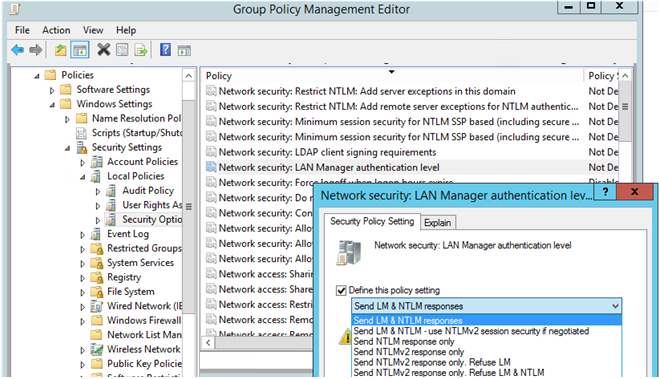Open the View menu

coord(93,30)
